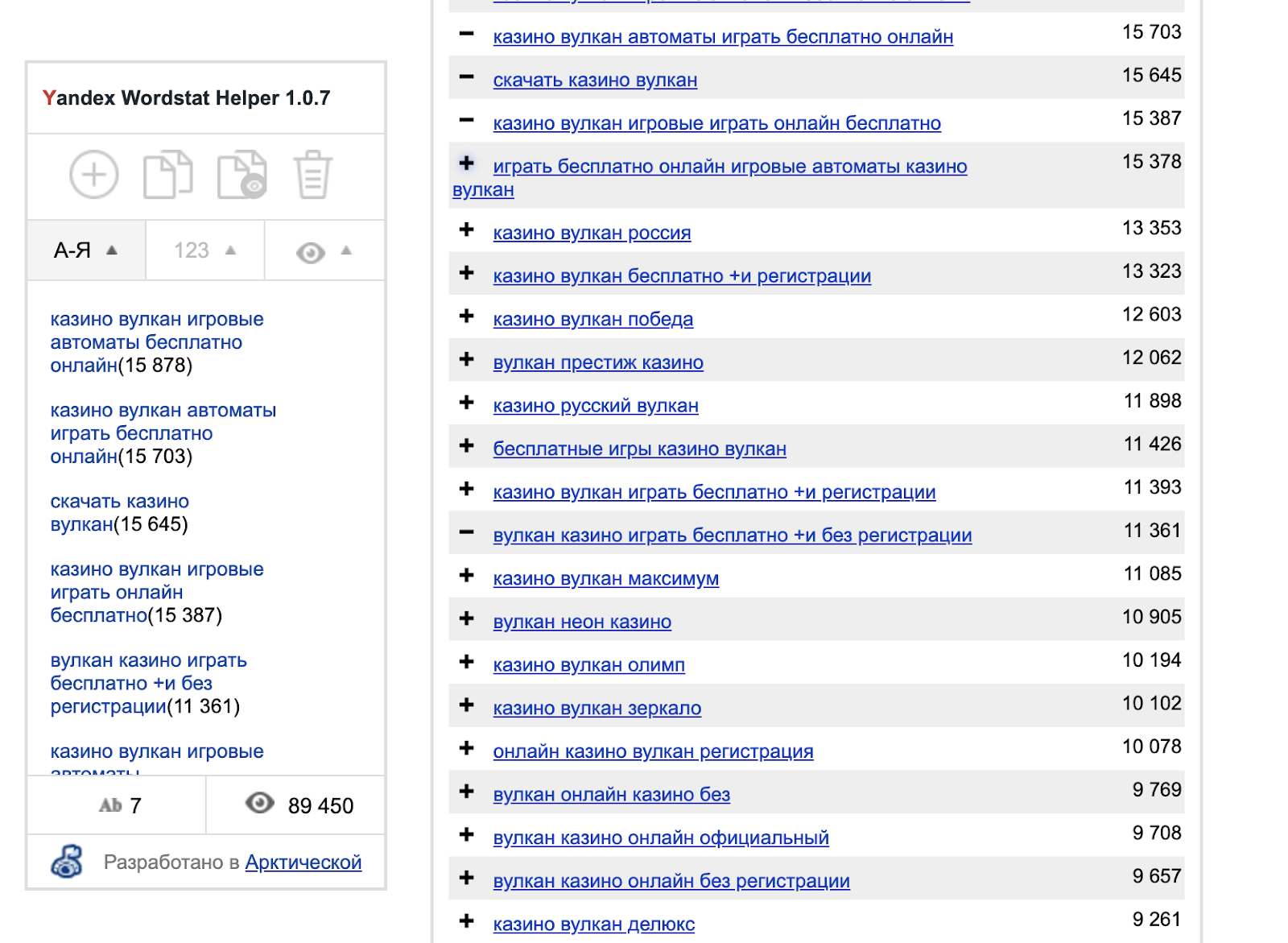Click the Yandex Wordstat Helper 1.0.7 title
The height and width of the screenshot is (943, 1288).
186,98
